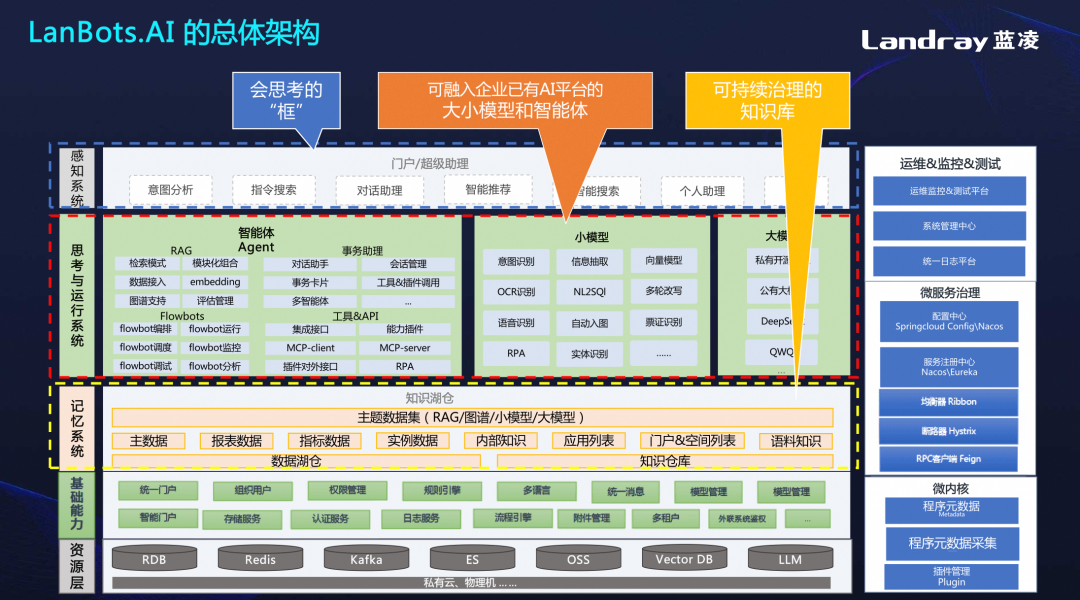Image resolution: width=1080 pixels, height=600 pixels.
Task: Click the 多智能体 cell
Action: point(310,301)
